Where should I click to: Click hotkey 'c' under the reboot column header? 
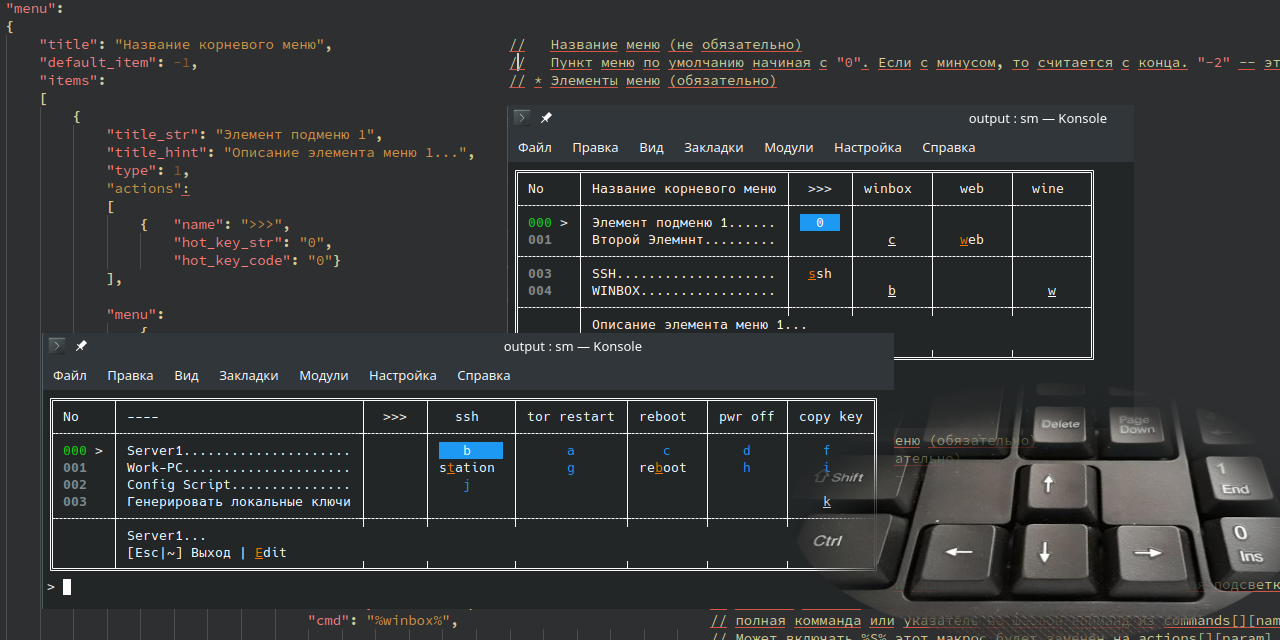pos(667,451)
